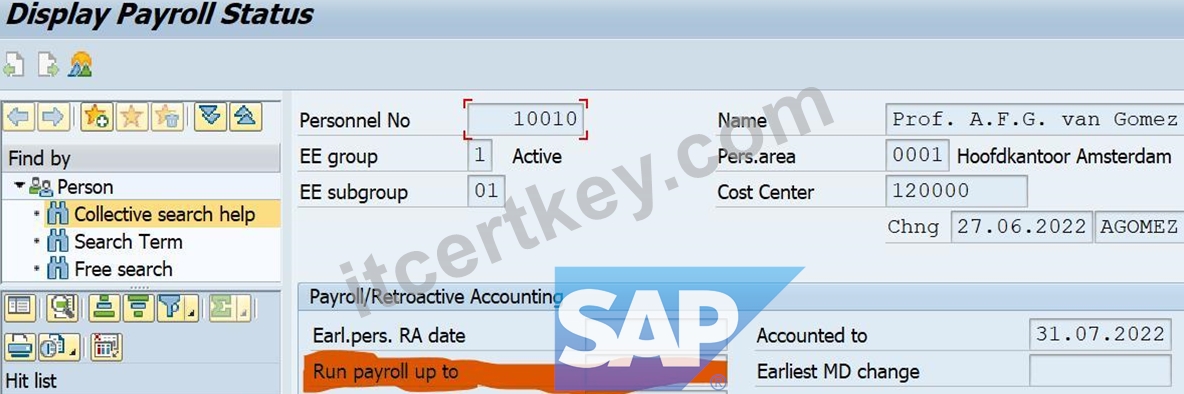Click the Personnel No label
The image size is (1184, 394).
pos(355,121)
